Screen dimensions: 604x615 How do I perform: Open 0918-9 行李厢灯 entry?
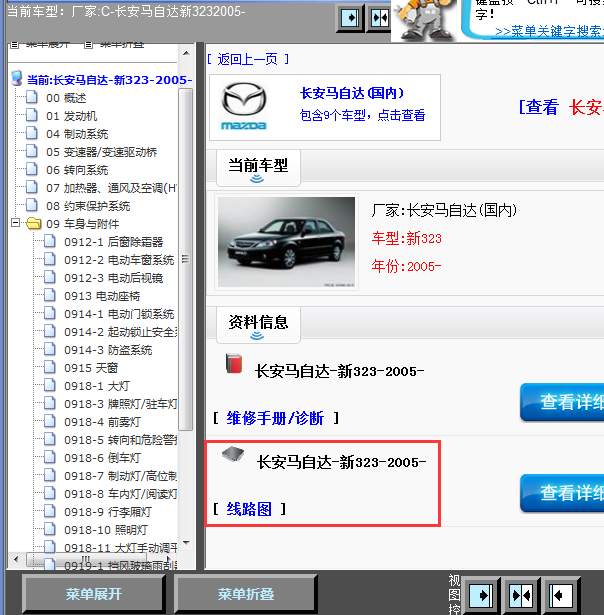pyautogui.click(x=108, y=512)
